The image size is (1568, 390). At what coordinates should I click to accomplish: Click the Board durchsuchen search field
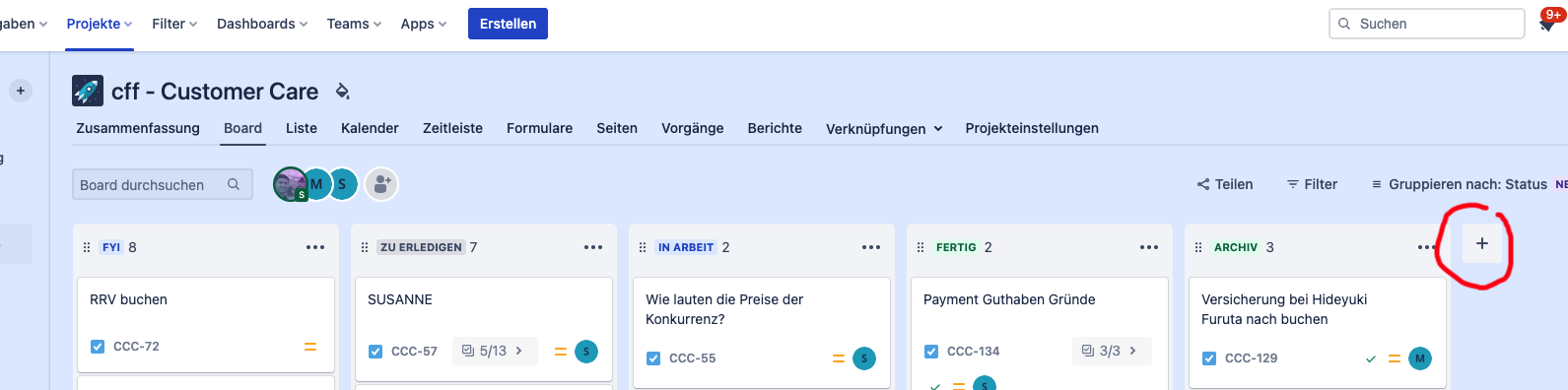tap(163, 184)
